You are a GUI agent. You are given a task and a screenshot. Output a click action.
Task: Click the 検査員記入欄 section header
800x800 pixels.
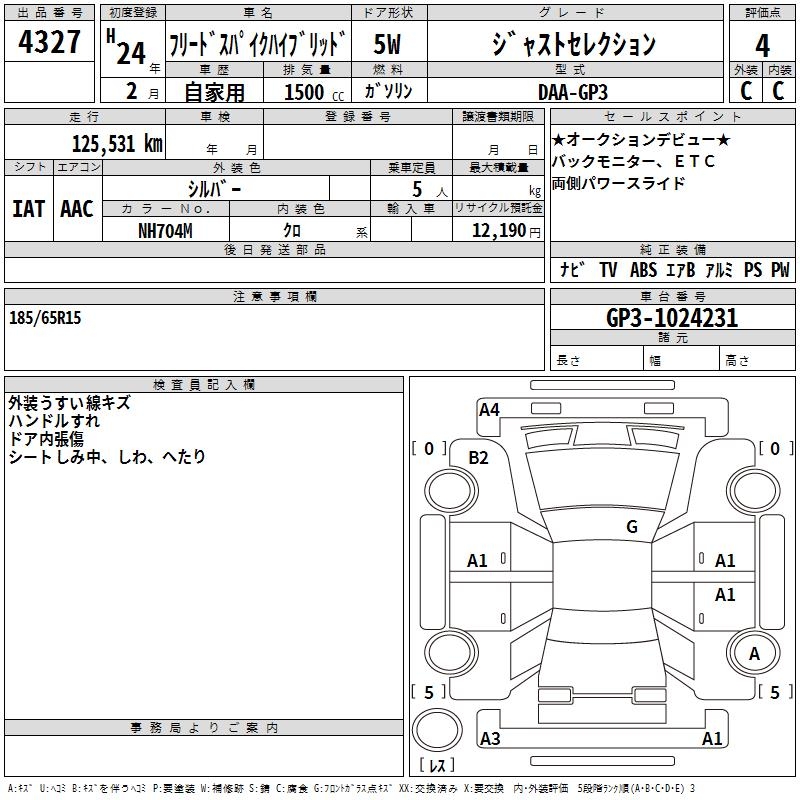coord(204,385)
